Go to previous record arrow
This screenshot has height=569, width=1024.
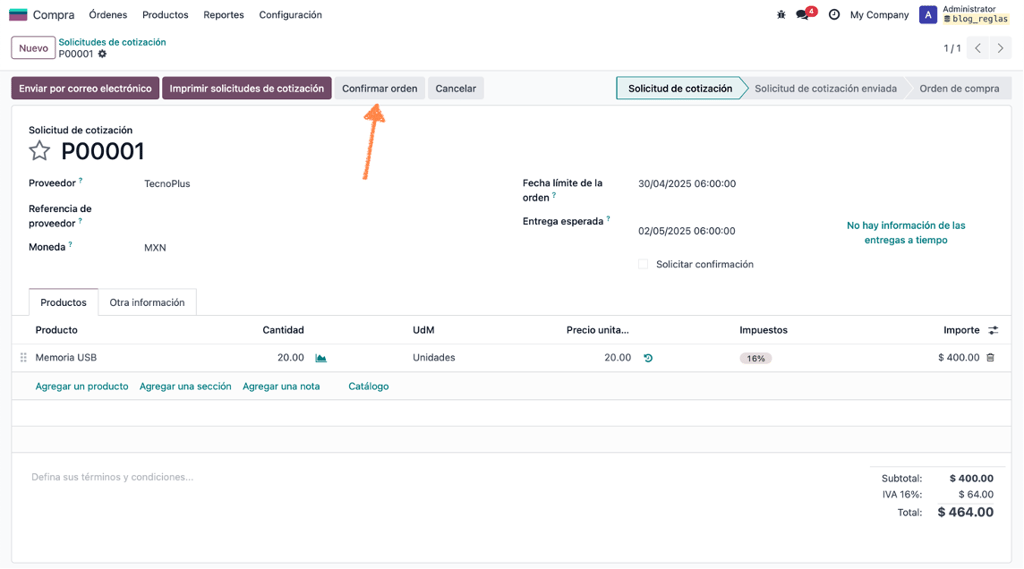[978, 48]
